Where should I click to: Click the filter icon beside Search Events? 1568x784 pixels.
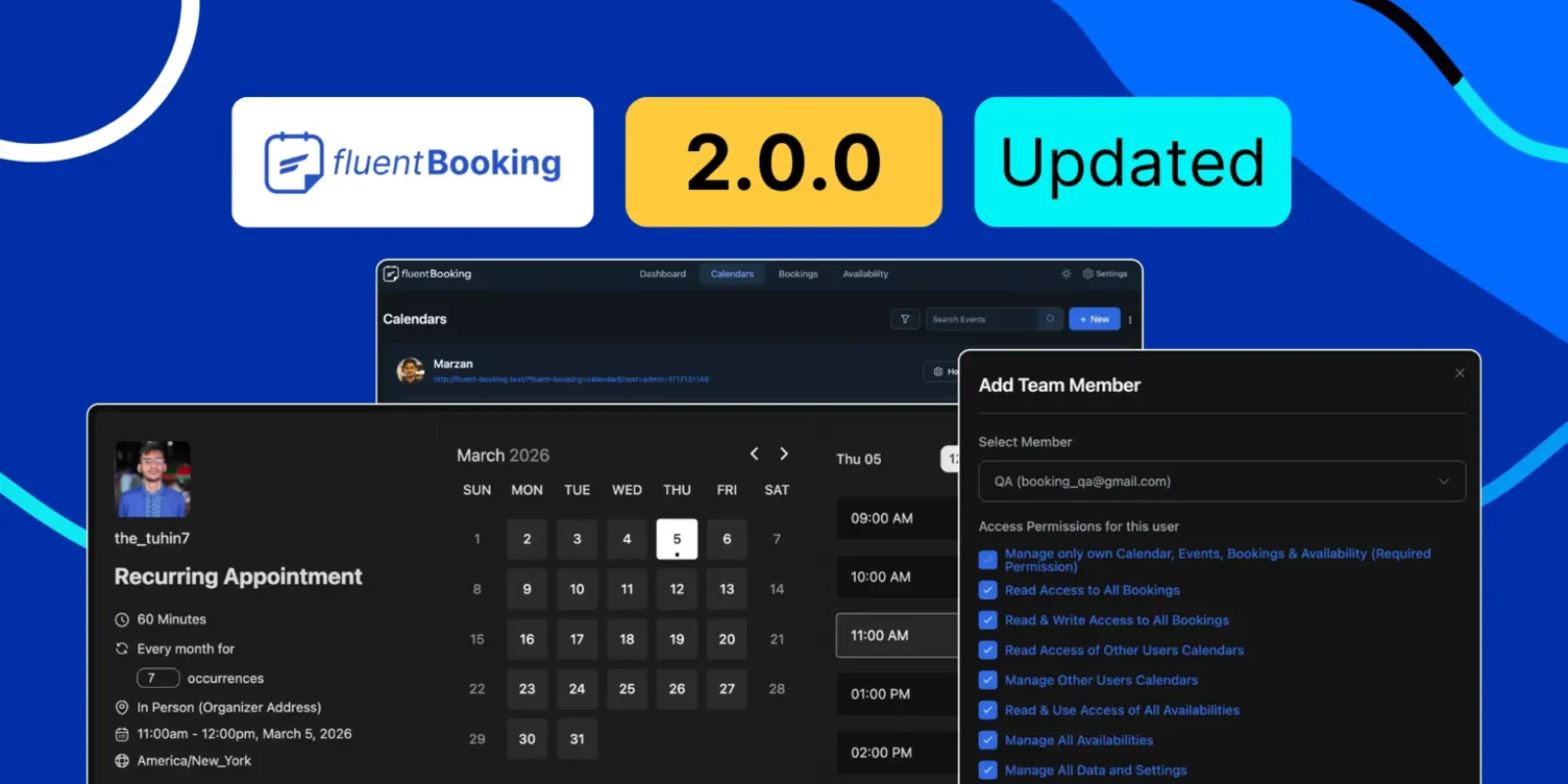905,319
